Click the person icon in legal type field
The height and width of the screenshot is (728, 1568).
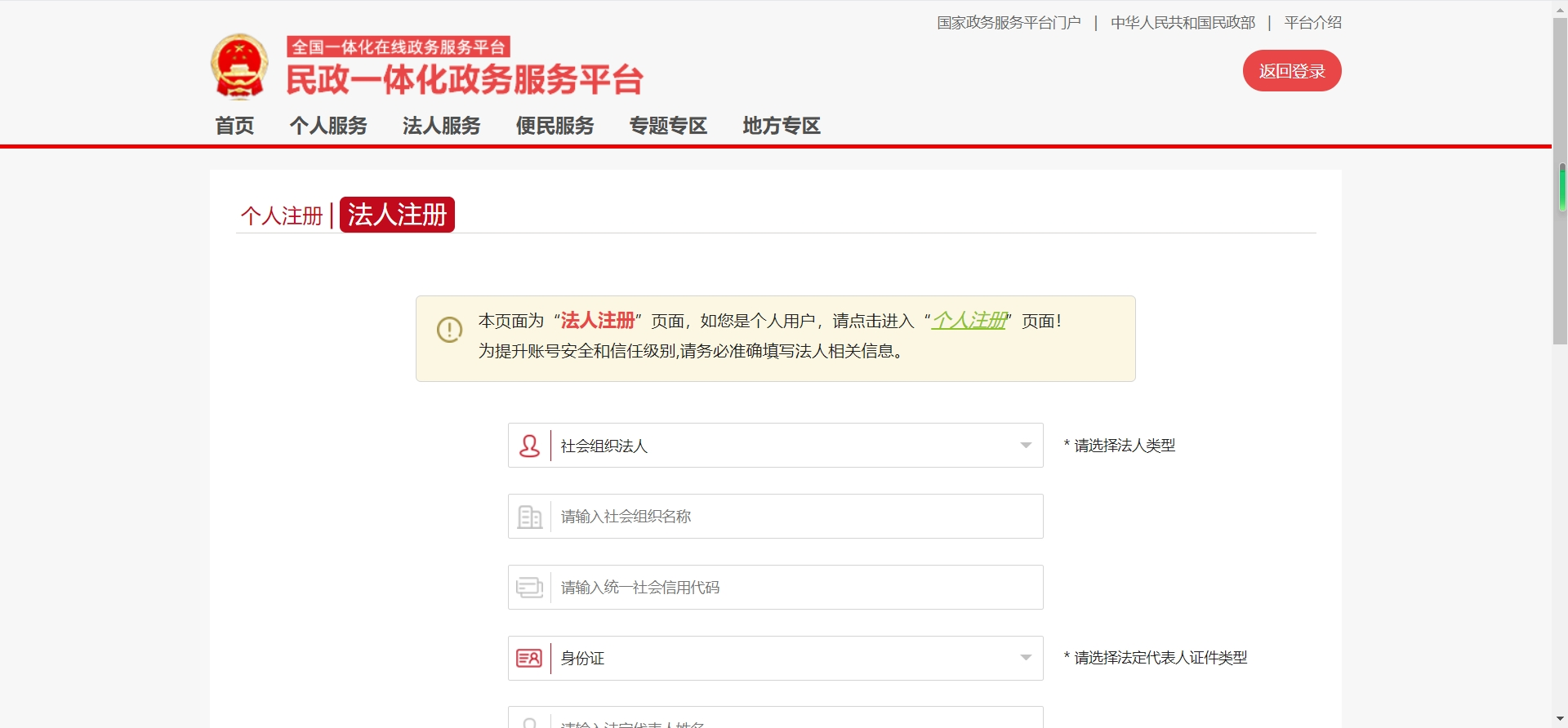[529, 446]
